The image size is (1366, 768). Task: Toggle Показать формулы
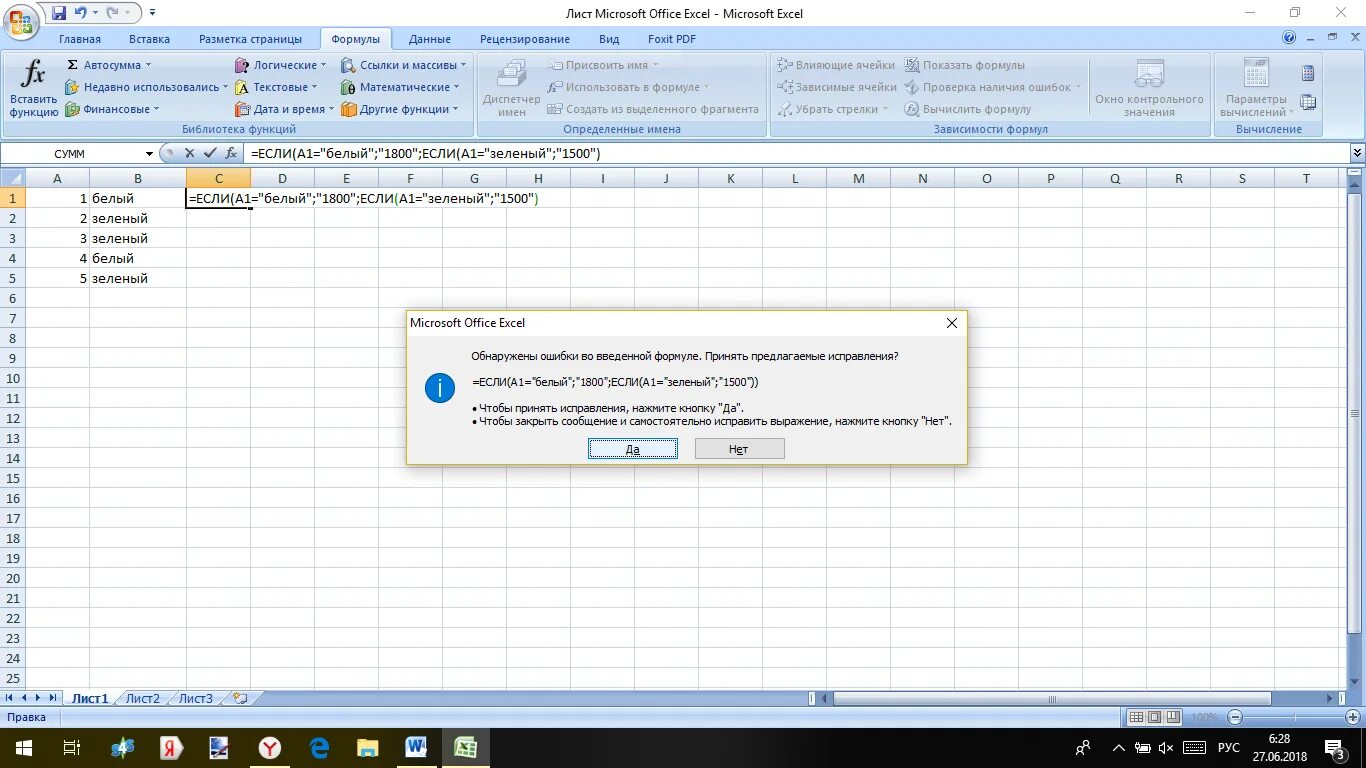(965, 65)
